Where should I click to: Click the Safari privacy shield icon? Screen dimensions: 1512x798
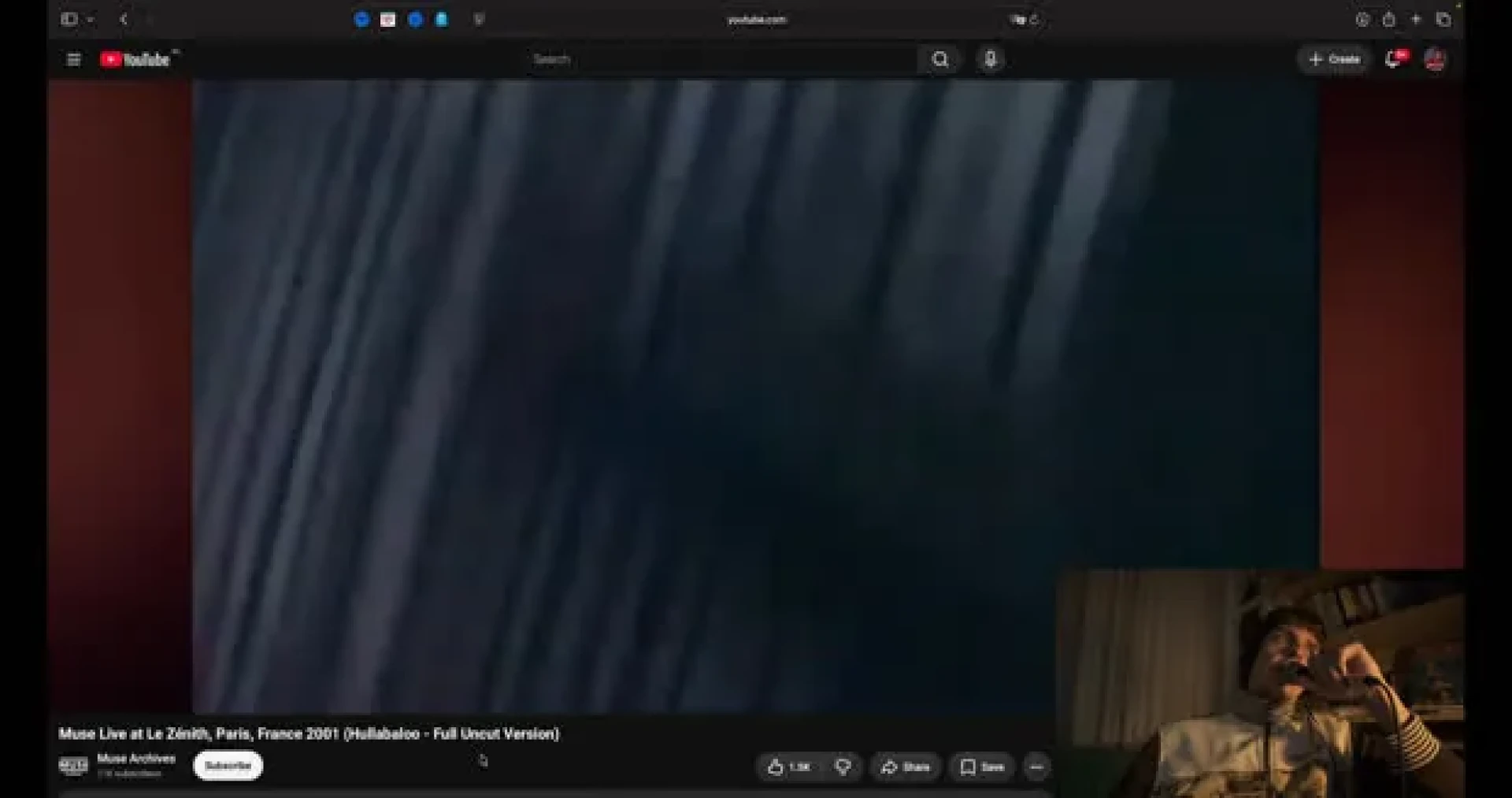[x=479, y=20]
